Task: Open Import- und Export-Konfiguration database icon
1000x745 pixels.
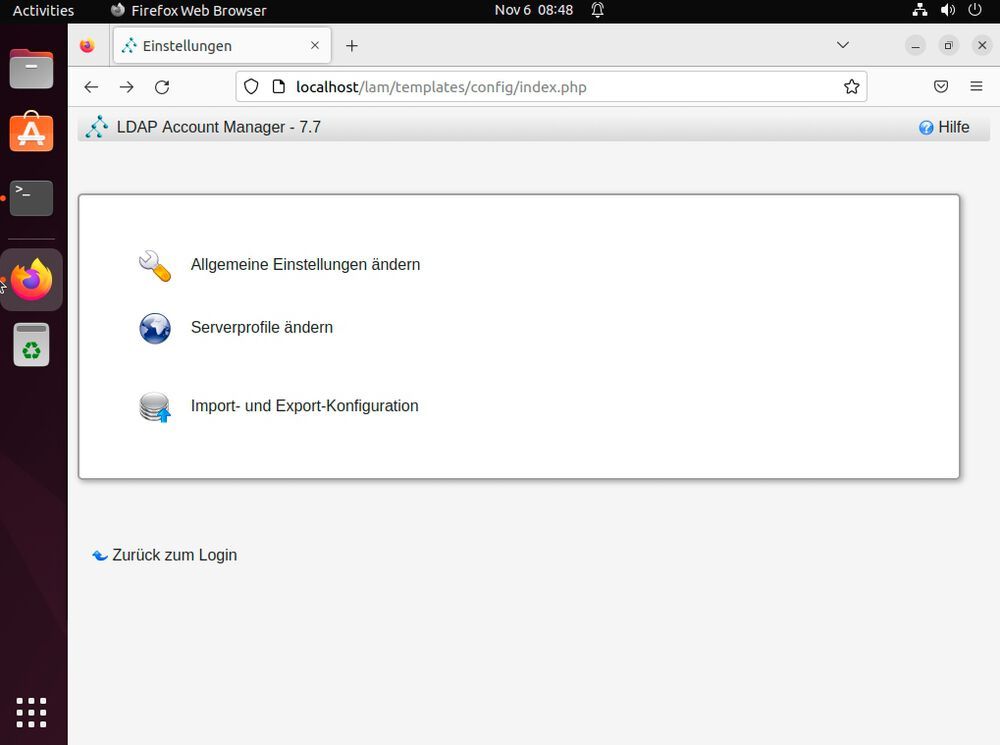Action: (154, 405)
